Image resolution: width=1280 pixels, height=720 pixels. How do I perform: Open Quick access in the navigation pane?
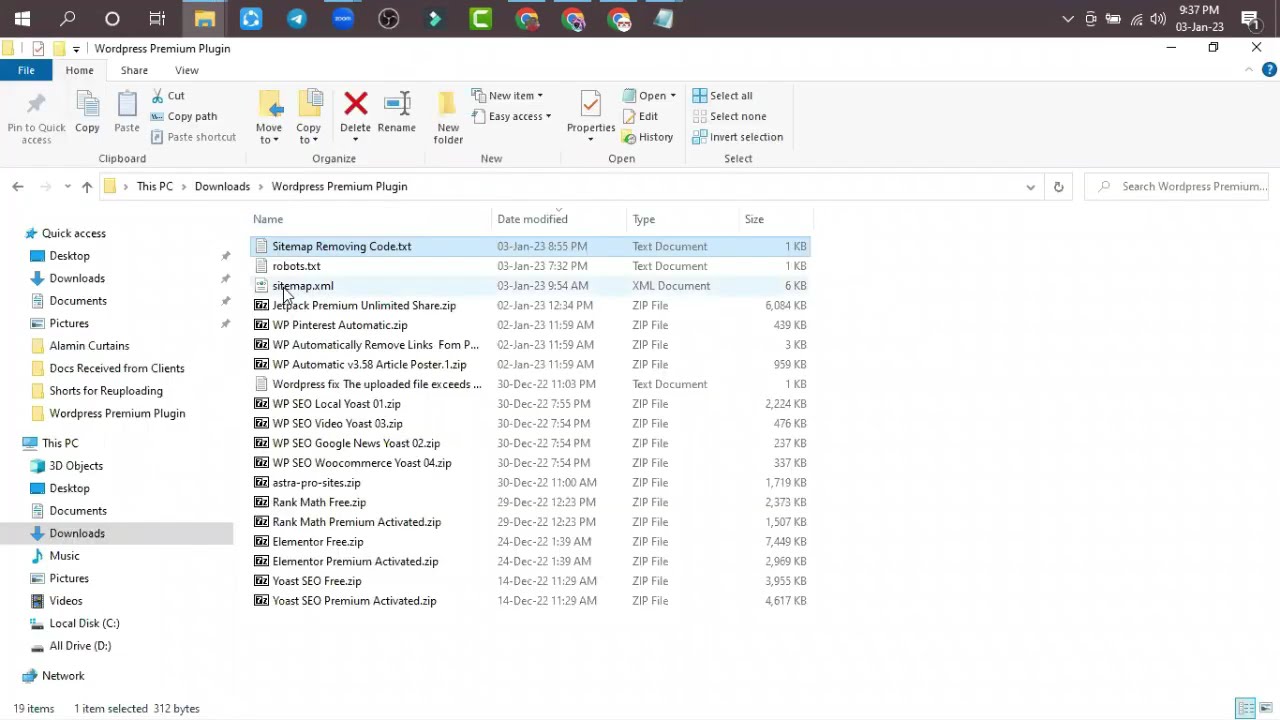click(x=73, y=233)
